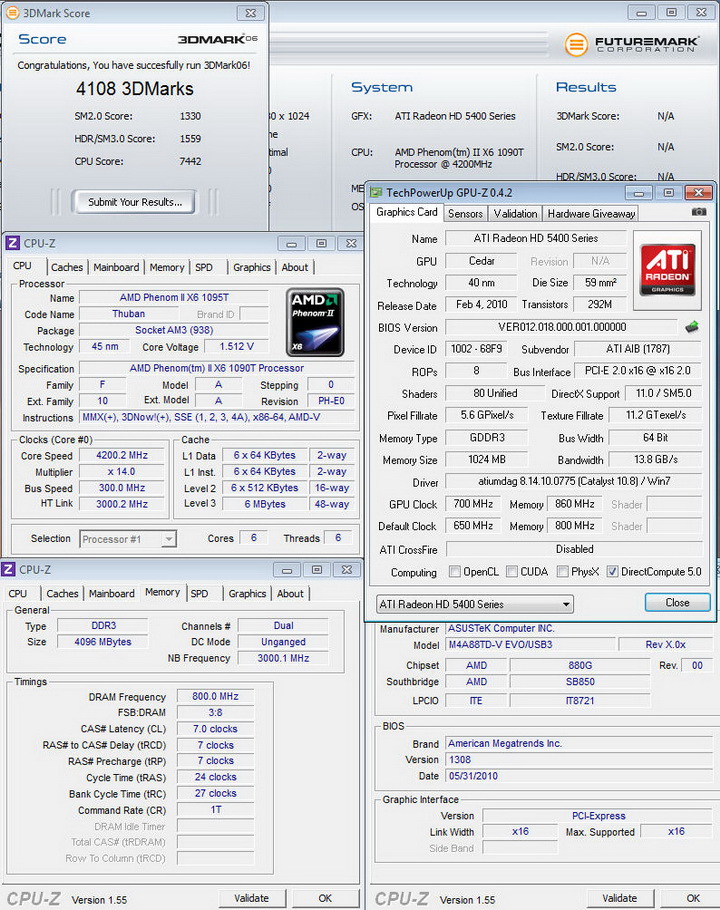
Task: Click the ATI Radeon logo in GPU-Z
Action: [667, 270]
